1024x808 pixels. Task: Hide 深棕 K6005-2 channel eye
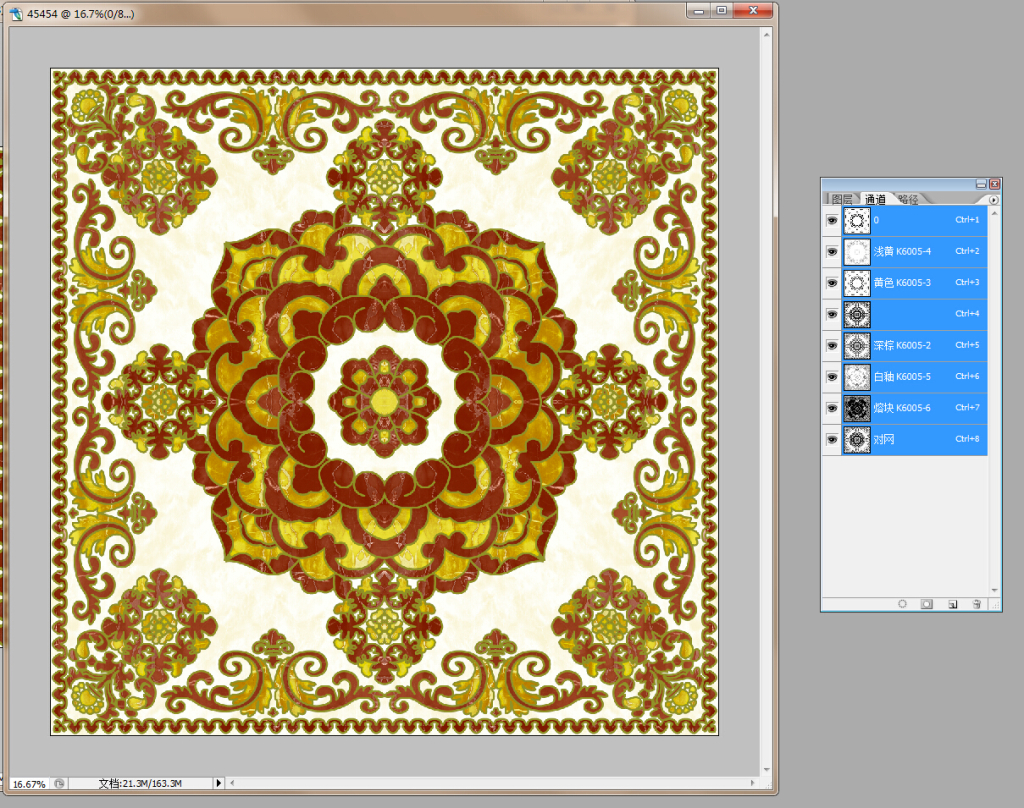832,346
